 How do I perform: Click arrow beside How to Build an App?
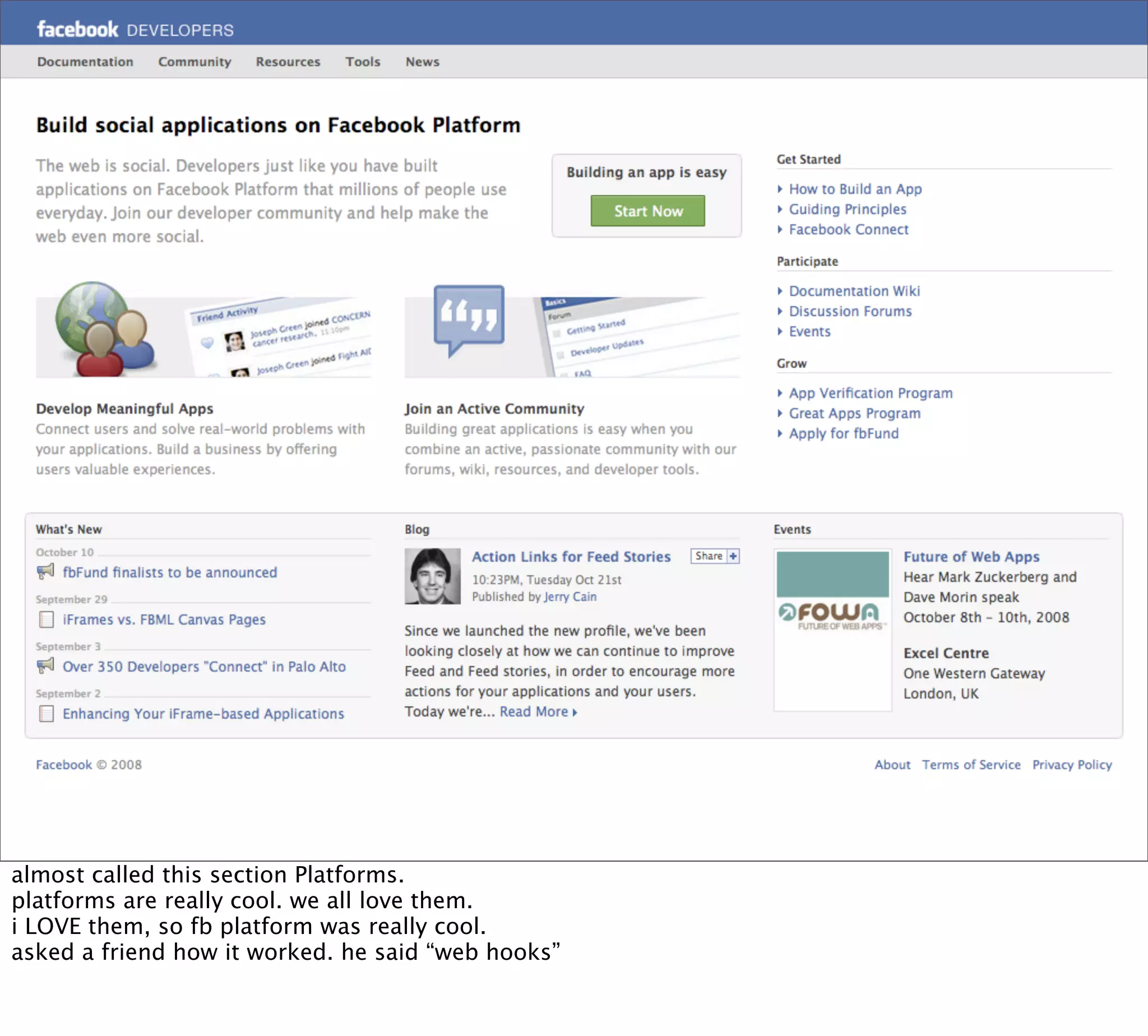(780, 189)
